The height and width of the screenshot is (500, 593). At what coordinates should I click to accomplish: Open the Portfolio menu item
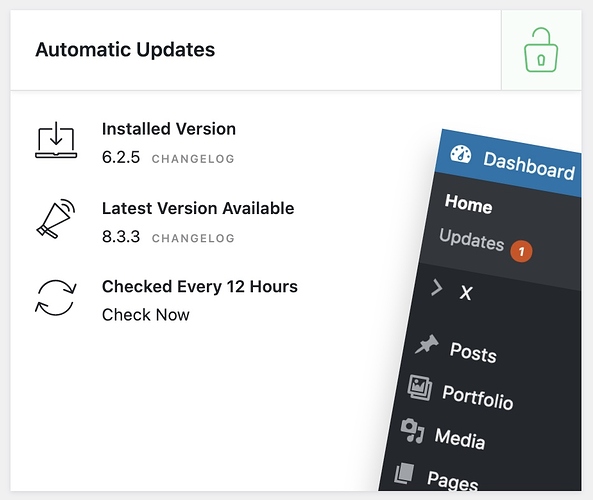tap(478, 398)
